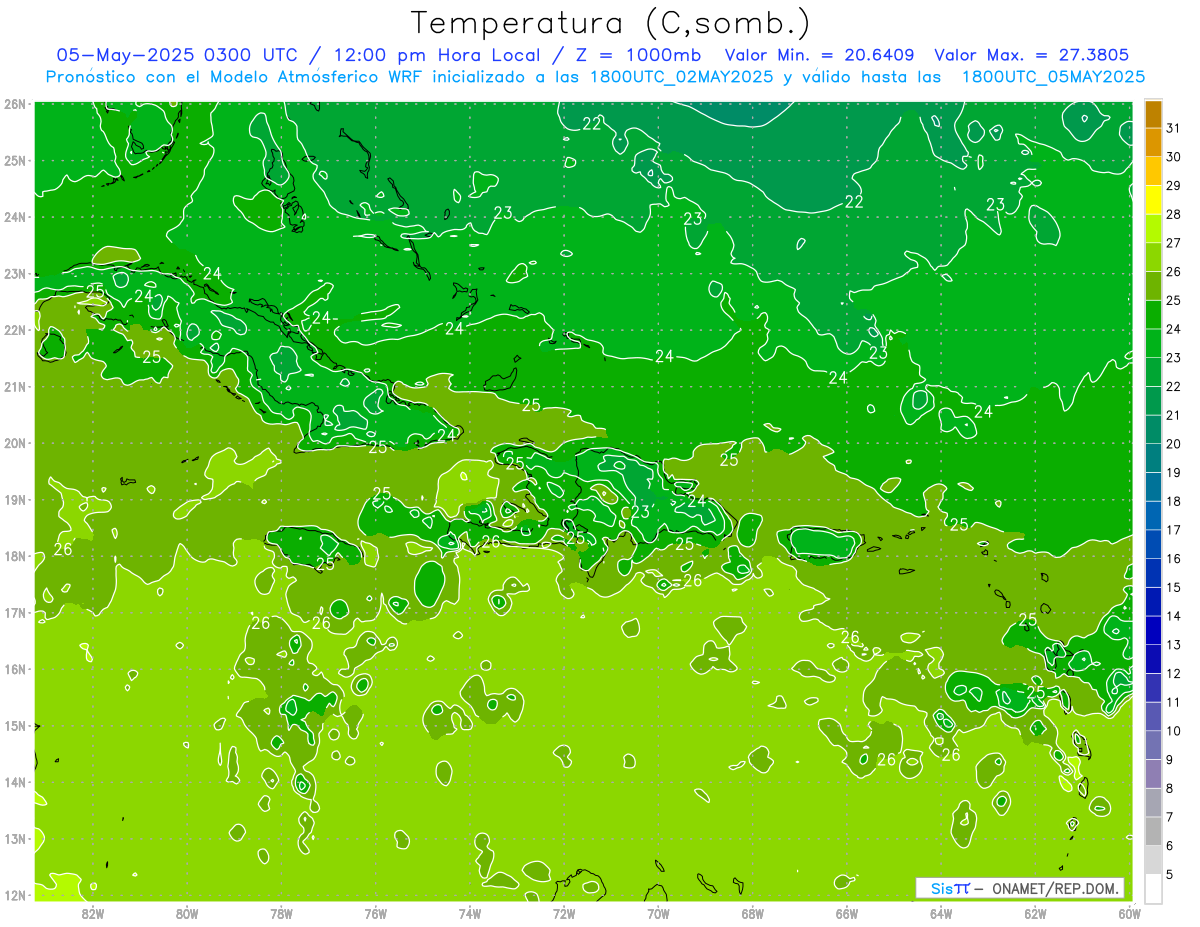Click the "30" value on the color scale

tap(1173, 157)
